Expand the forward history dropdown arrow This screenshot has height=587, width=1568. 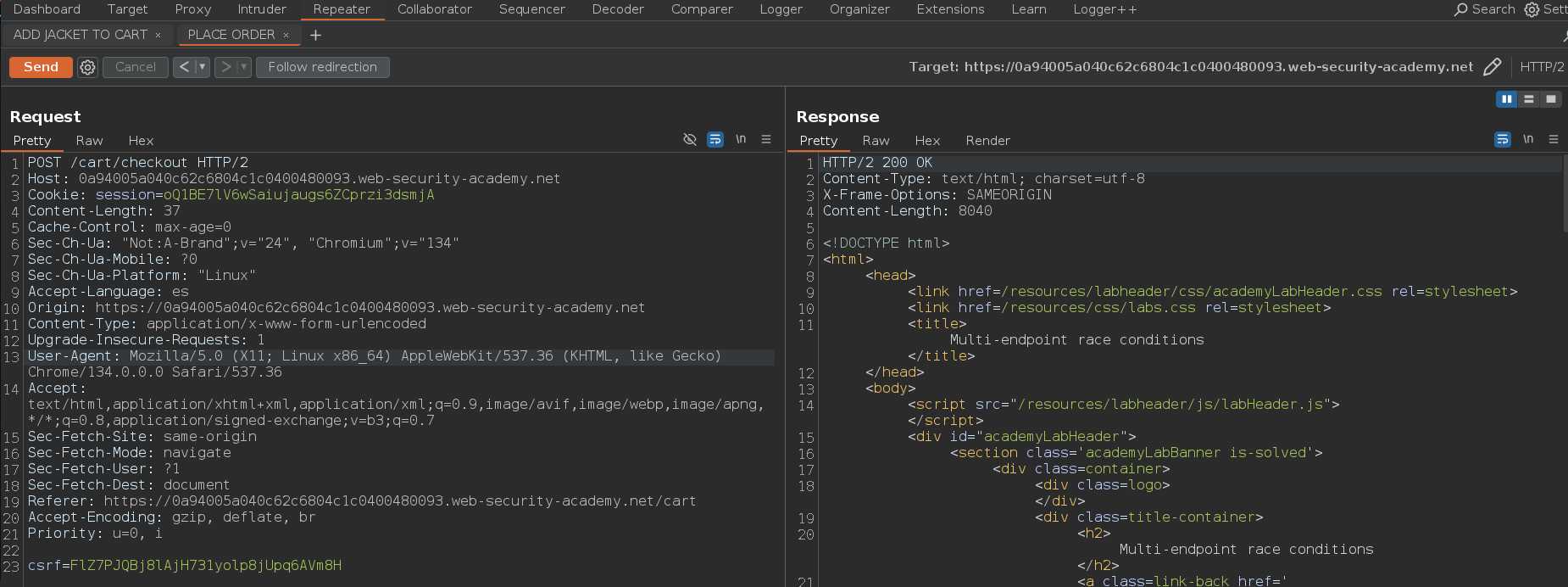[x=243, y=67]
